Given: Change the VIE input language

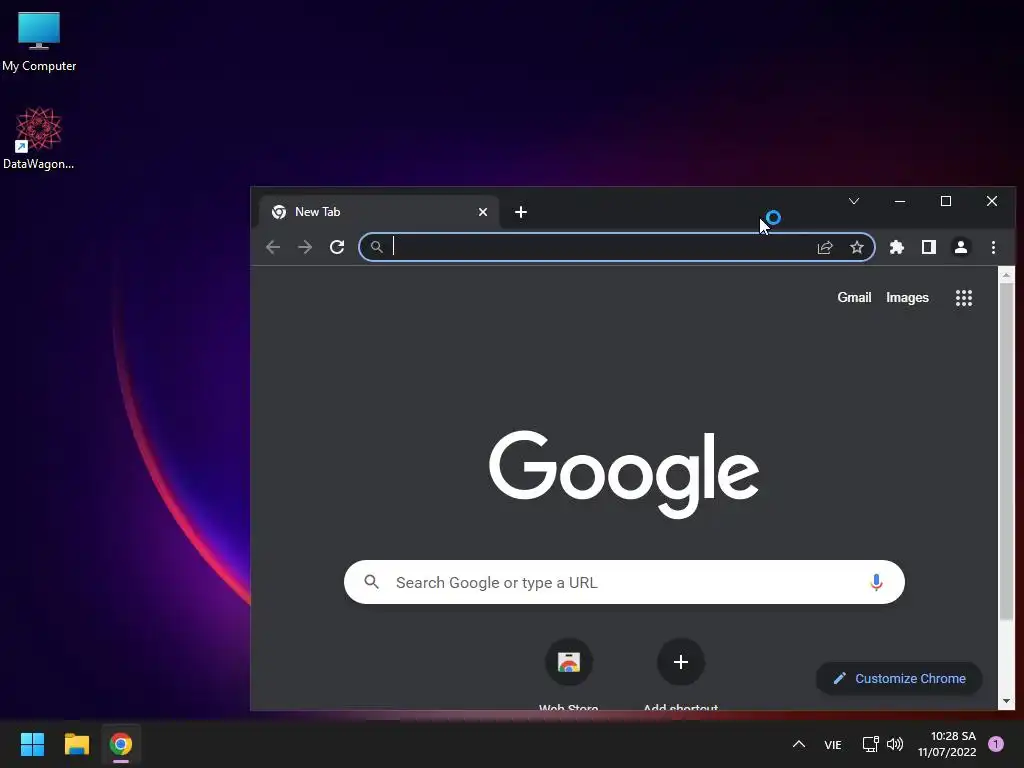Looking at the screenshot, I should (x=833, y=744).
